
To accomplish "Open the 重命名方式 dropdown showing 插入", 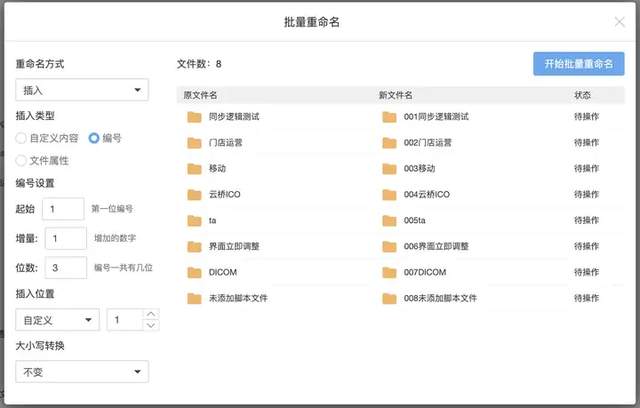I will pyautogui.click(x=82, y=90).
